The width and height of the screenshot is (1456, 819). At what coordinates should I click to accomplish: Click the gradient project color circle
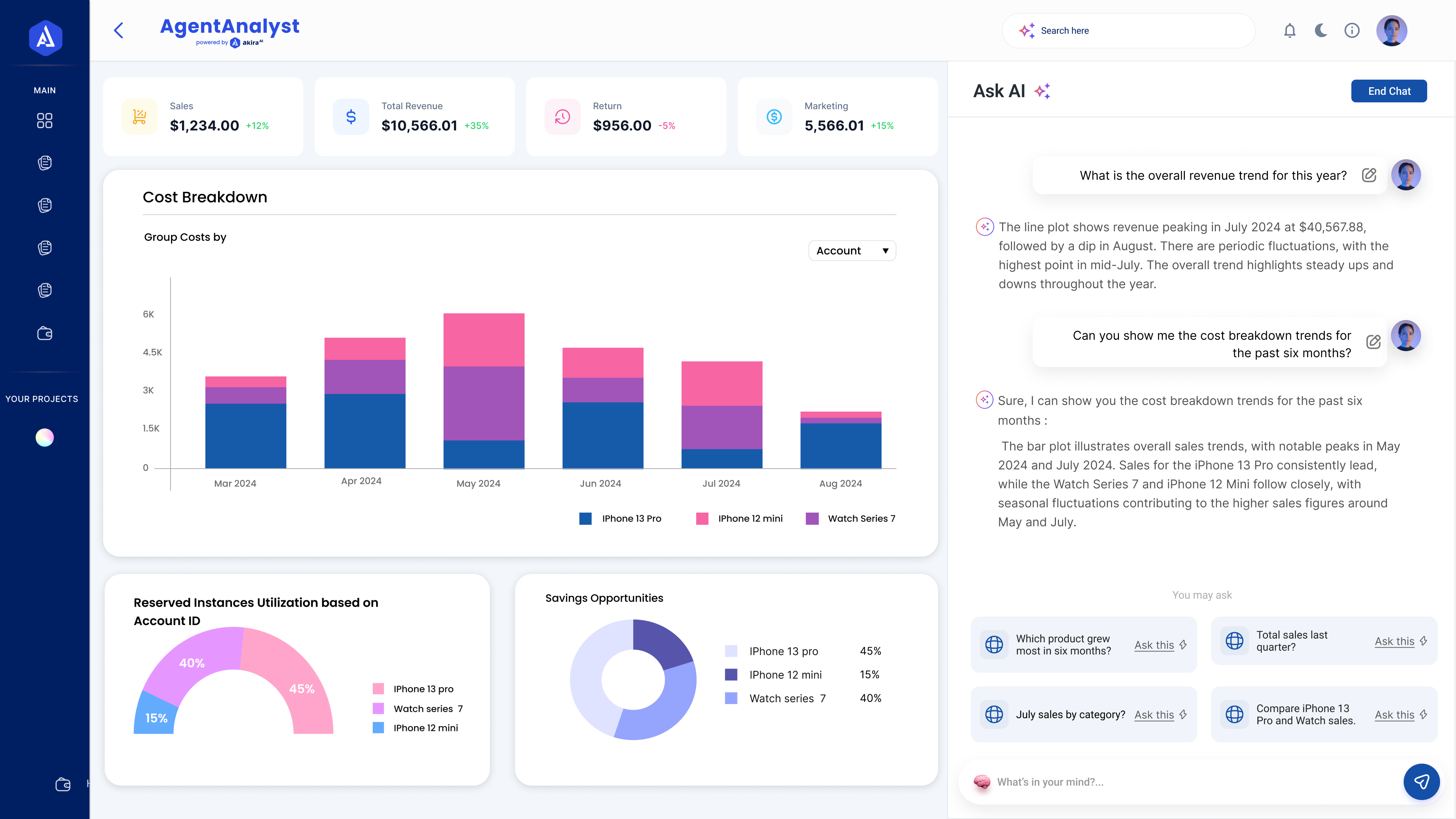pos(45,438)
